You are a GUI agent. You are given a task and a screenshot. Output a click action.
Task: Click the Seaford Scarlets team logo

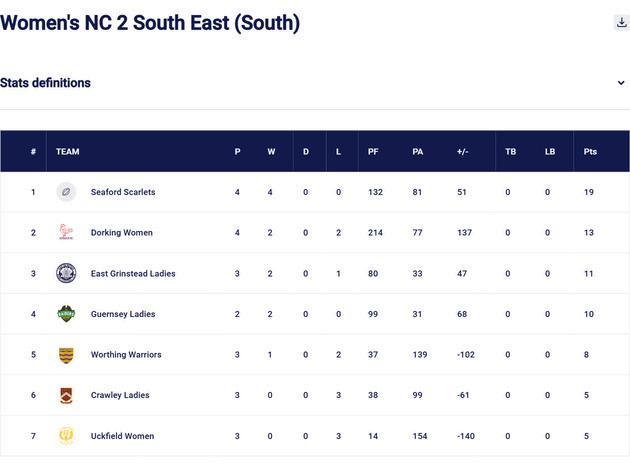coord(66,192)
